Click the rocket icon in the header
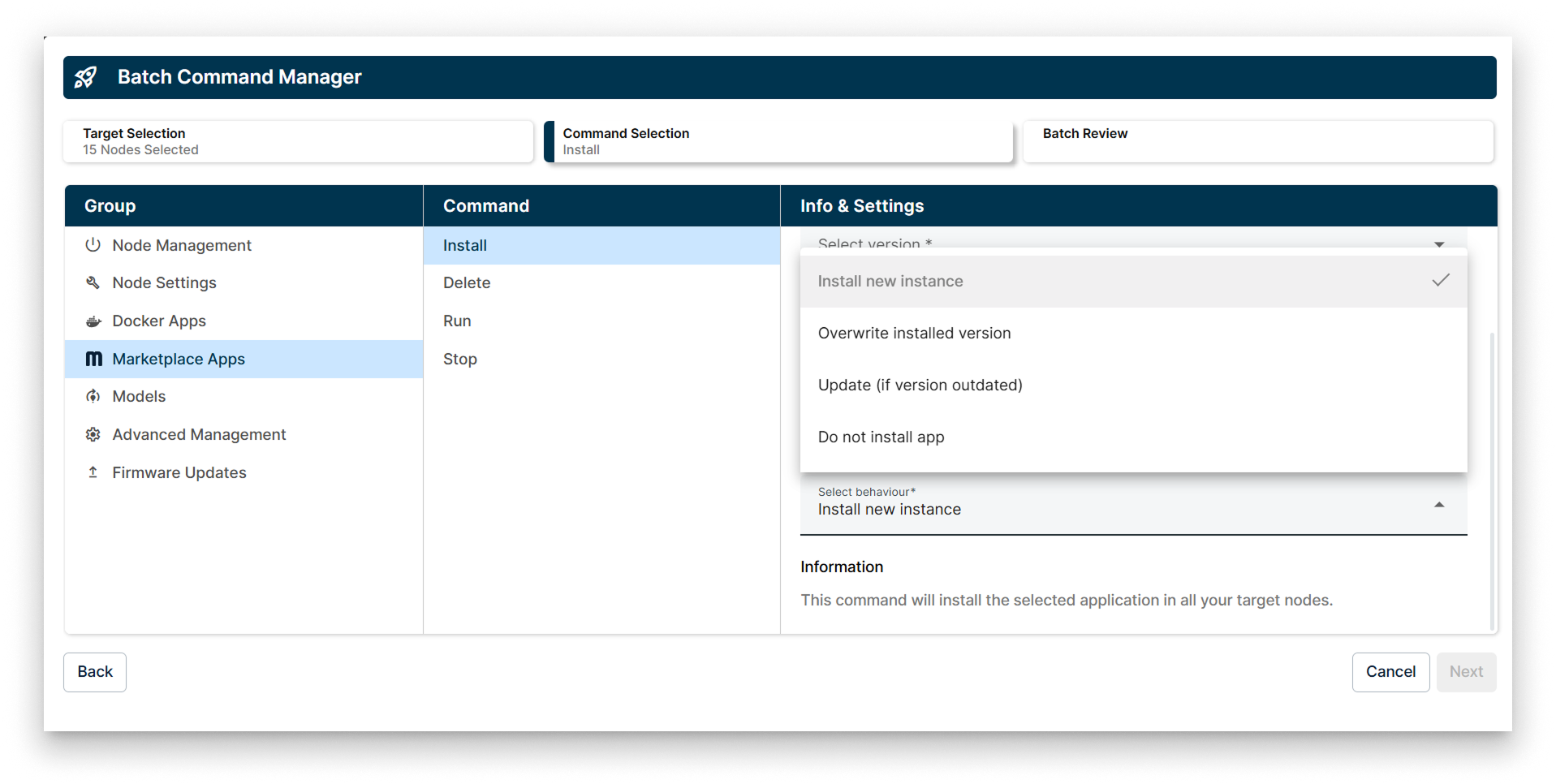Screen dimensions: 1556x784 point(87,77)
